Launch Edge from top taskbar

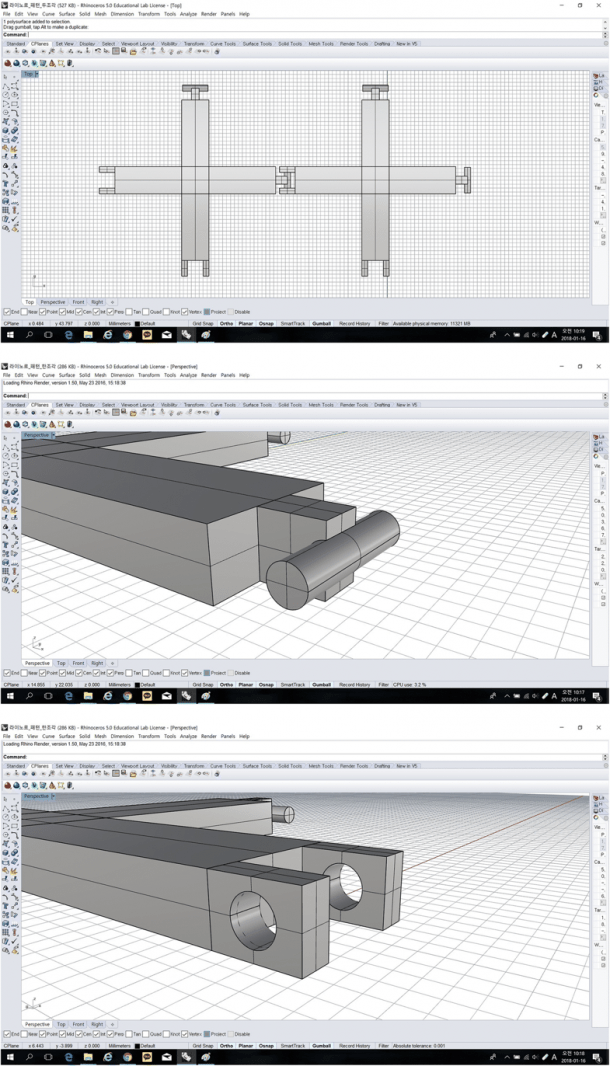(x=68, y=334)
